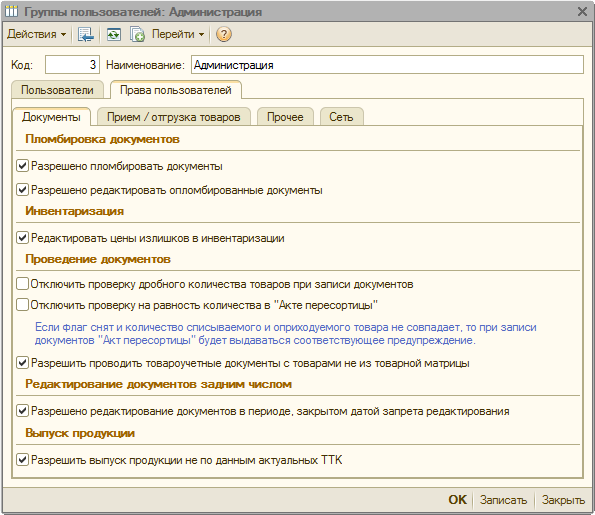Open the Прием / отгрузка товаров tab
This screenshot has height=515, width=595.
[x=174, y=117]
